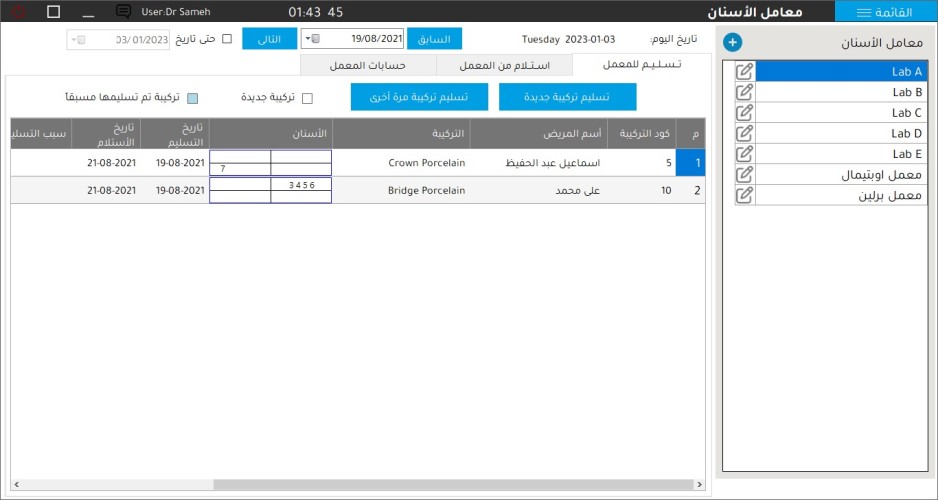Click the edit icon for Lab A

coord(744,72)
